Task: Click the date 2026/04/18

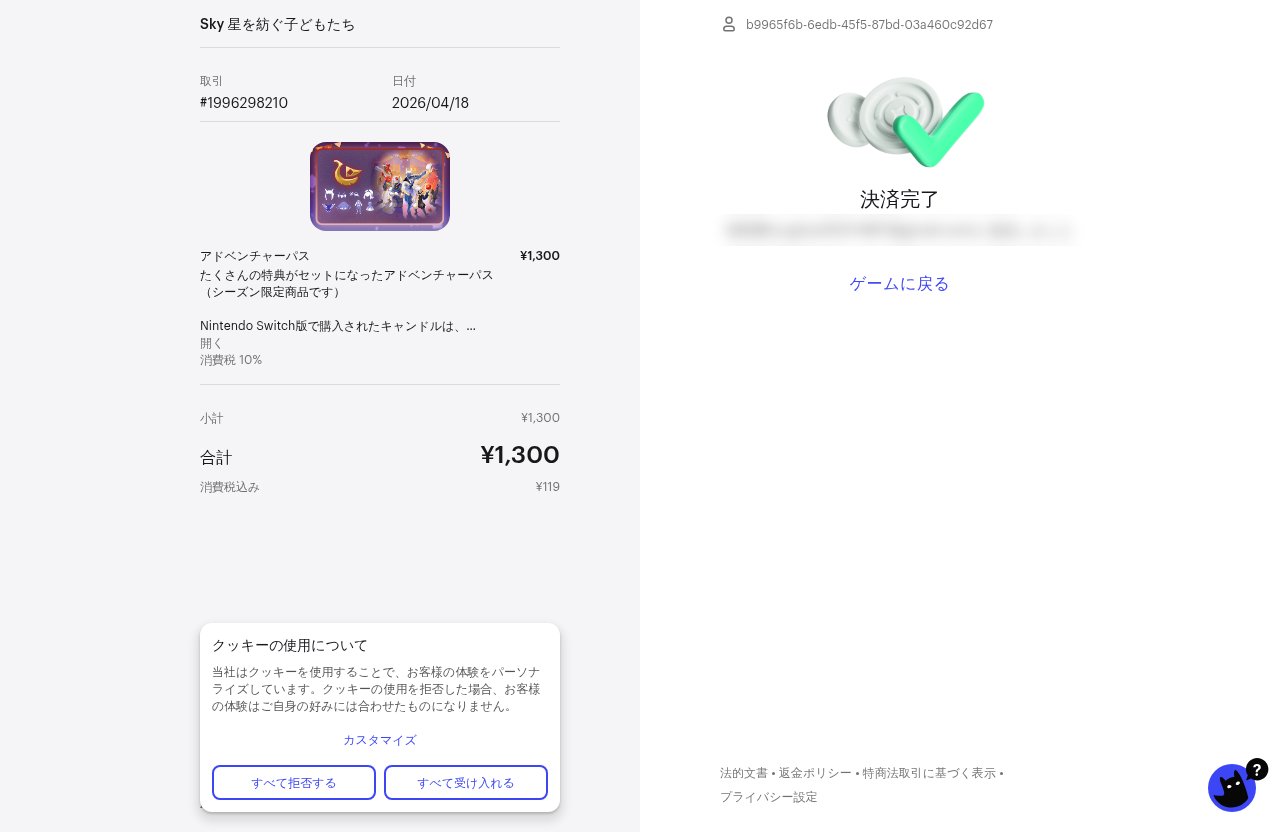Action: (x=430, y=103)
